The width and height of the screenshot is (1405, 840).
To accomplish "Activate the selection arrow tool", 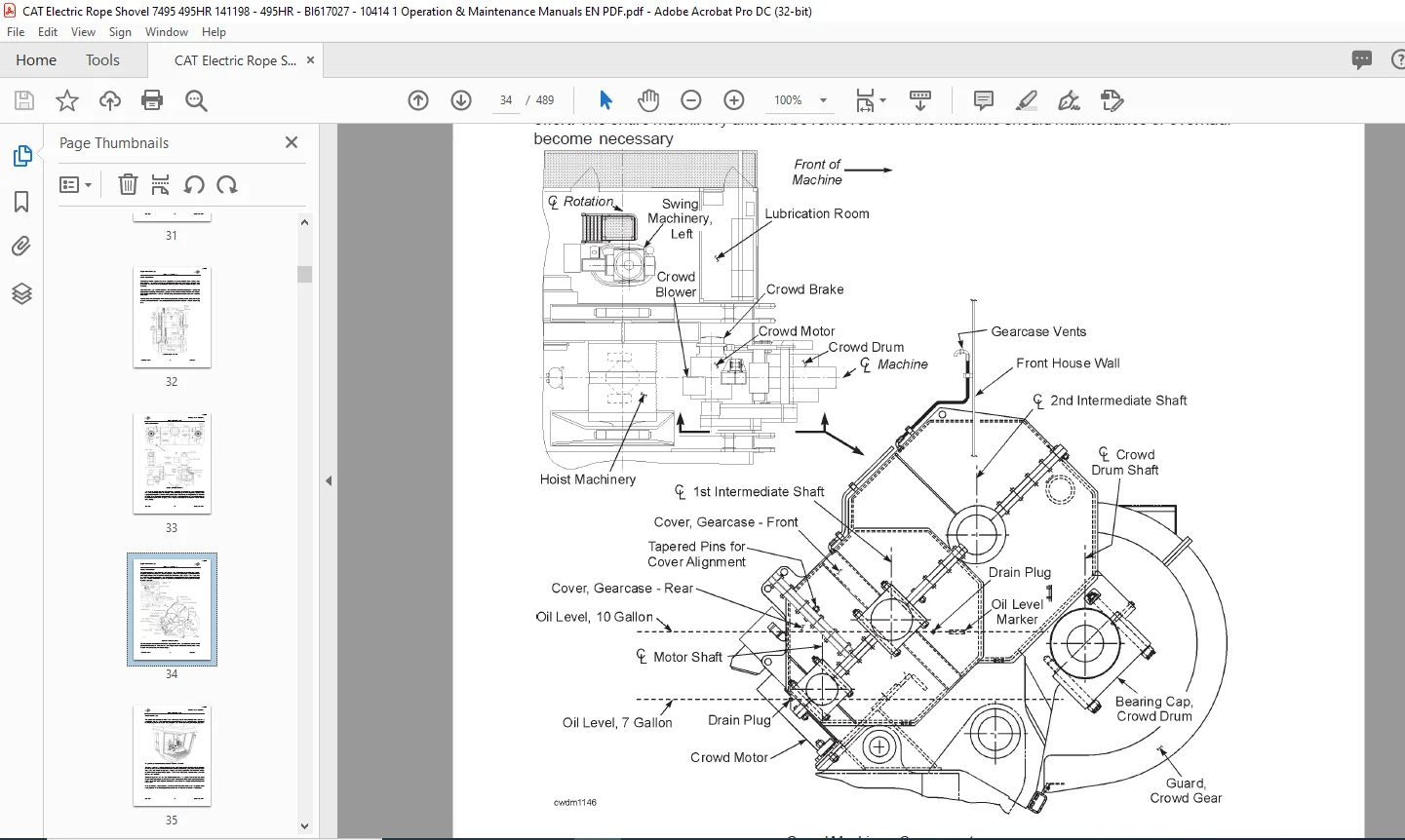I will (x=605, y=100).
